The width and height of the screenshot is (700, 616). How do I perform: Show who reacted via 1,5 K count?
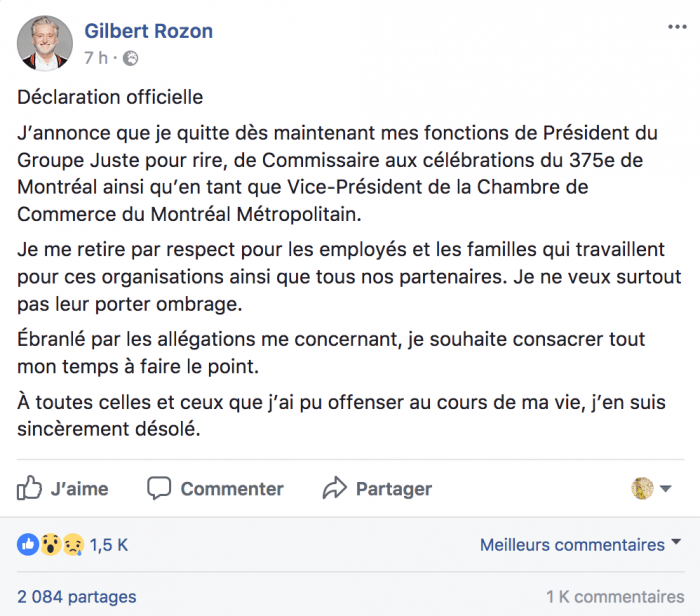coord(109,545)
